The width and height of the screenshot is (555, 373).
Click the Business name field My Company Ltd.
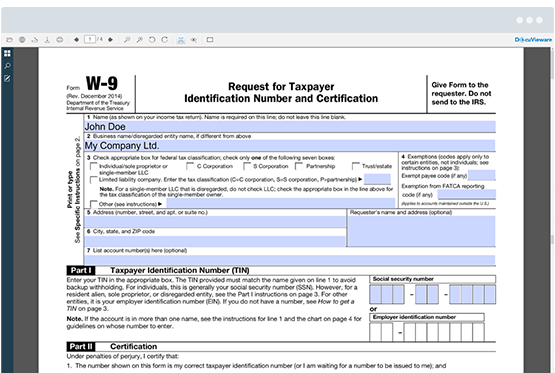pyautogui.click(x=290, y=145)
